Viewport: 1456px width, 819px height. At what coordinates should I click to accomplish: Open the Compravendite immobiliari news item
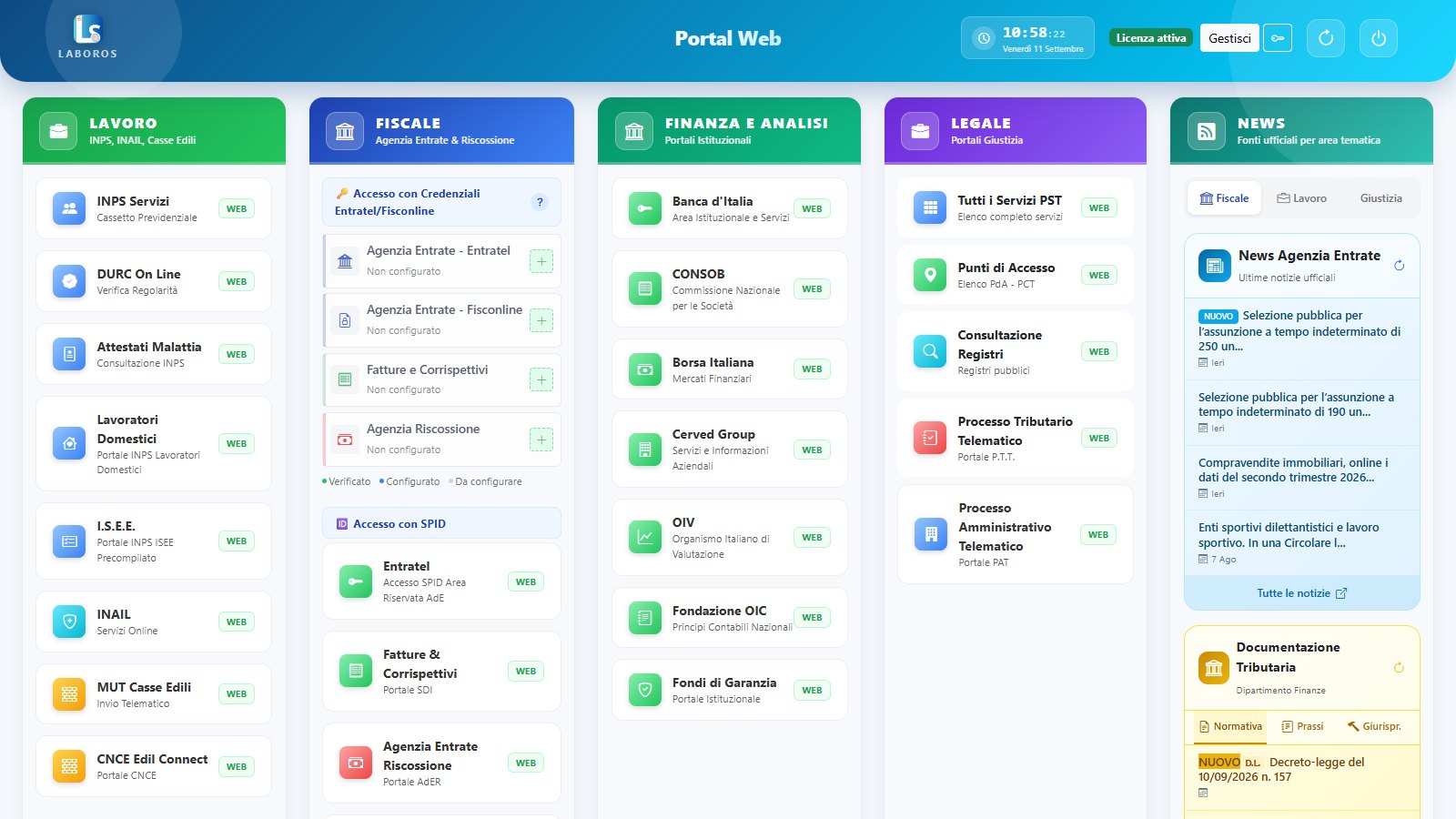pyautogui.click(x=1302, y=478)
